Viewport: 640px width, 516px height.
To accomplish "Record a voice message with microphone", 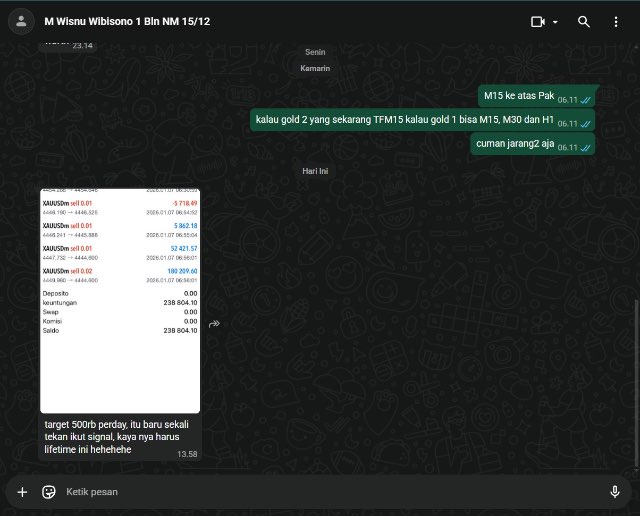I will coord(615,492).
